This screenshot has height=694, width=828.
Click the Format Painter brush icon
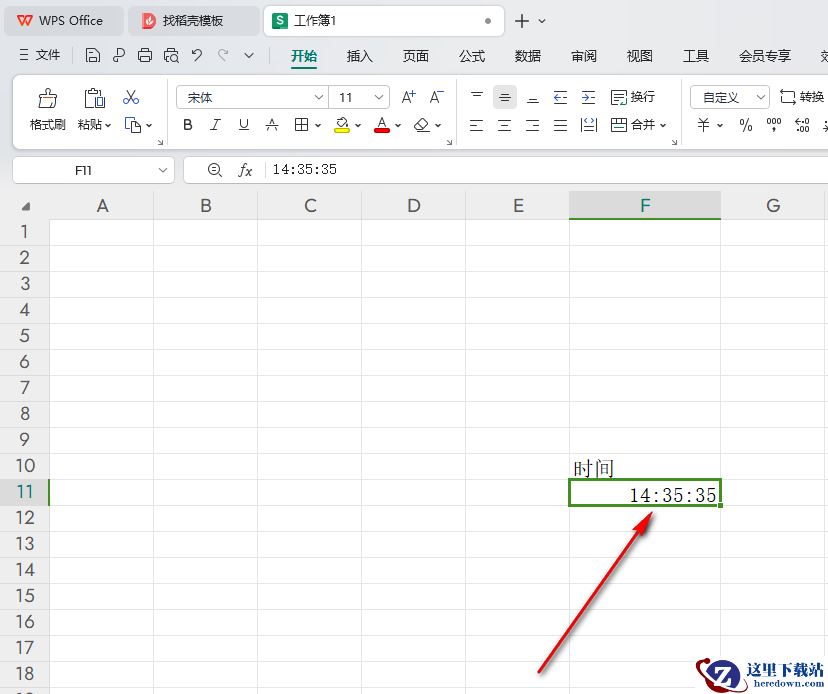coord(48,98)
